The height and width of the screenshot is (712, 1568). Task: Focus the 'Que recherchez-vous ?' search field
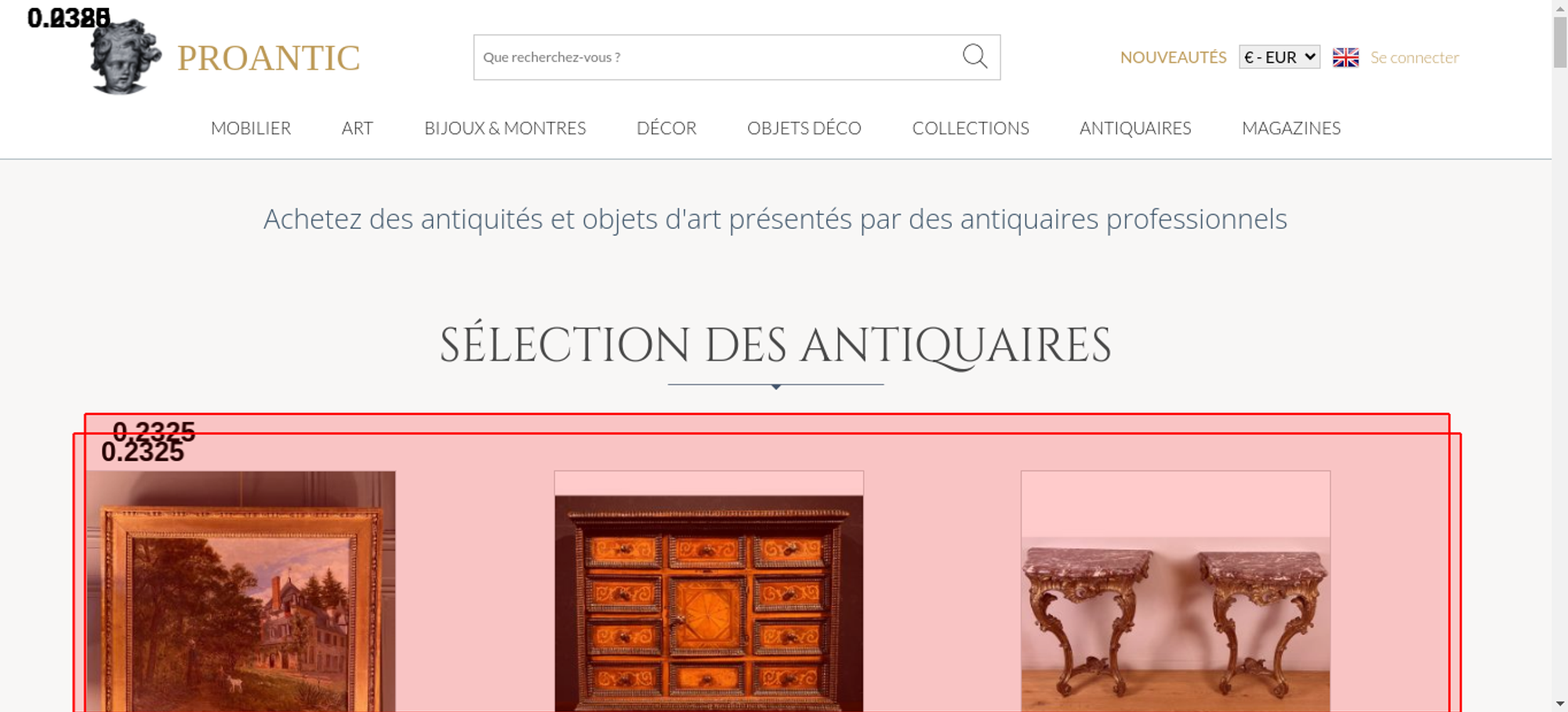717,57
